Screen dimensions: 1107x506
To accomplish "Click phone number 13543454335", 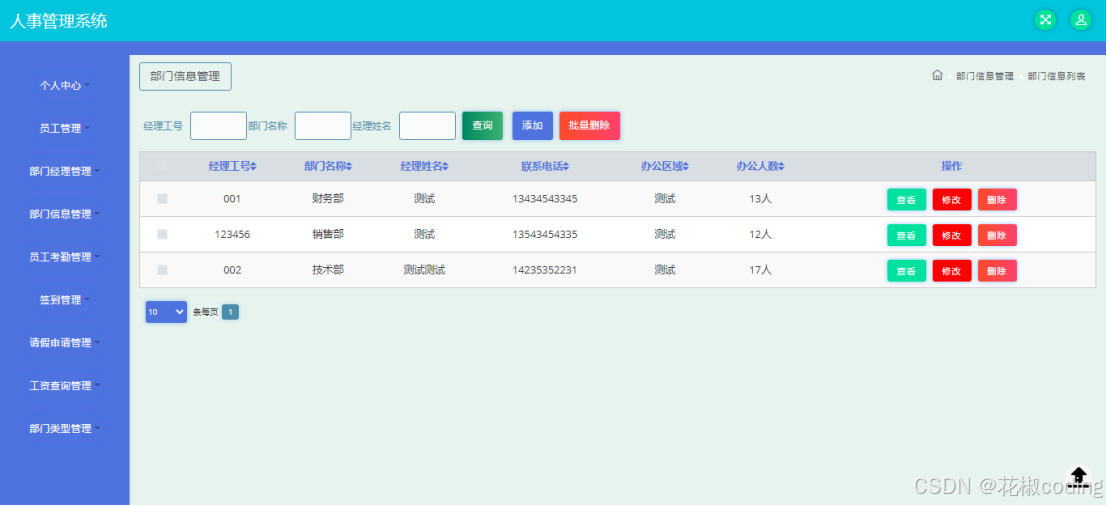I will (x=545, y=234).
